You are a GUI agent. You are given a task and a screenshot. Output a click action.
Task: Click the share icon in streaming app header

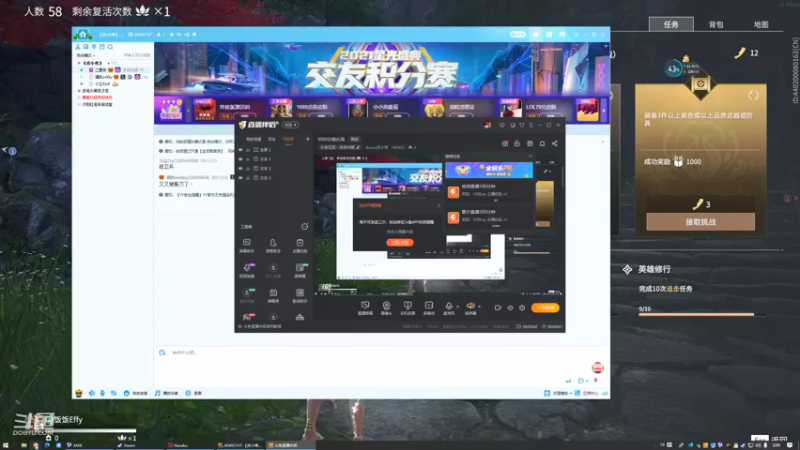coord(555,144)
